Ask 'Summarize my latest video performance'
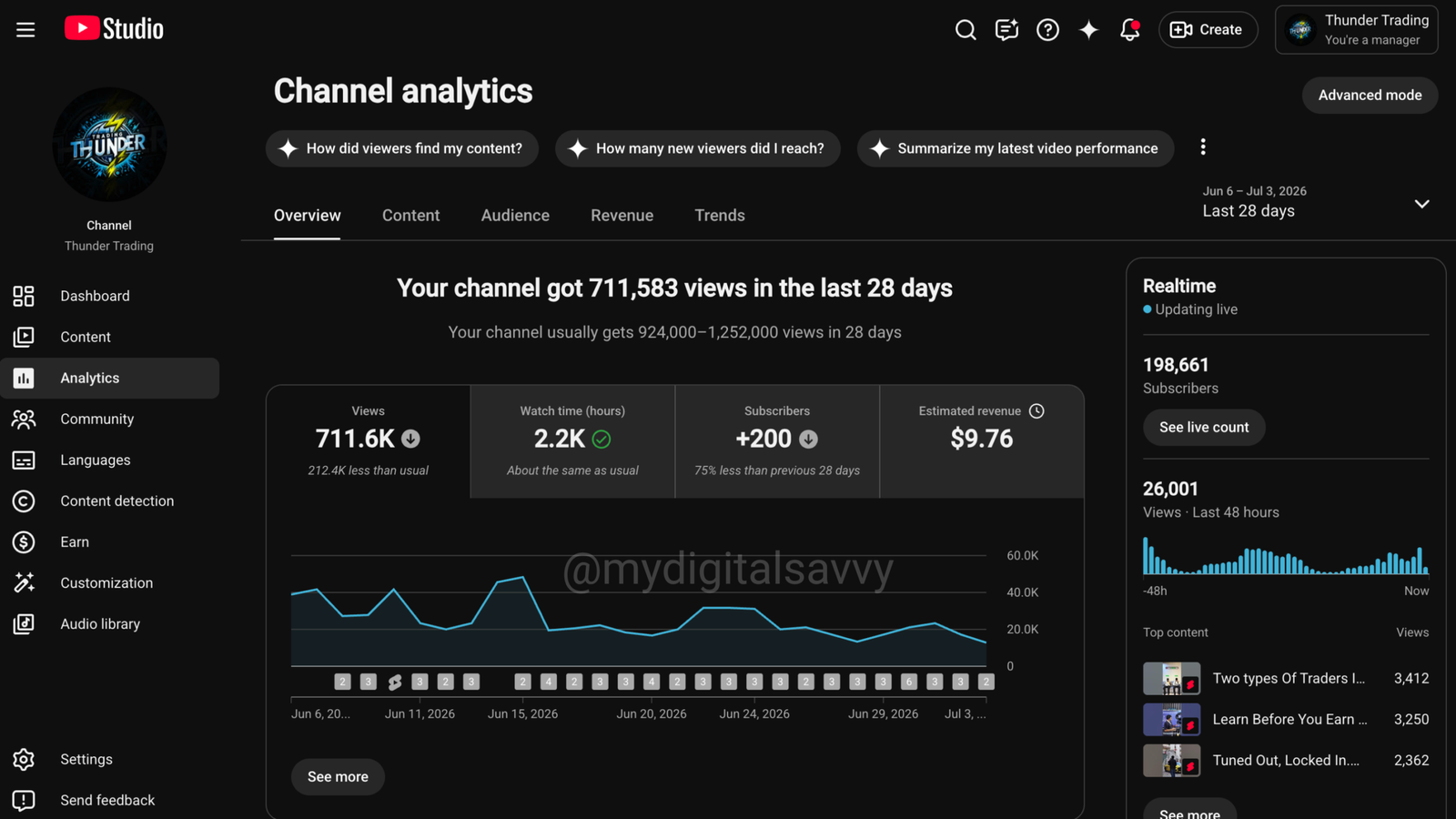 pos(1016,148)
